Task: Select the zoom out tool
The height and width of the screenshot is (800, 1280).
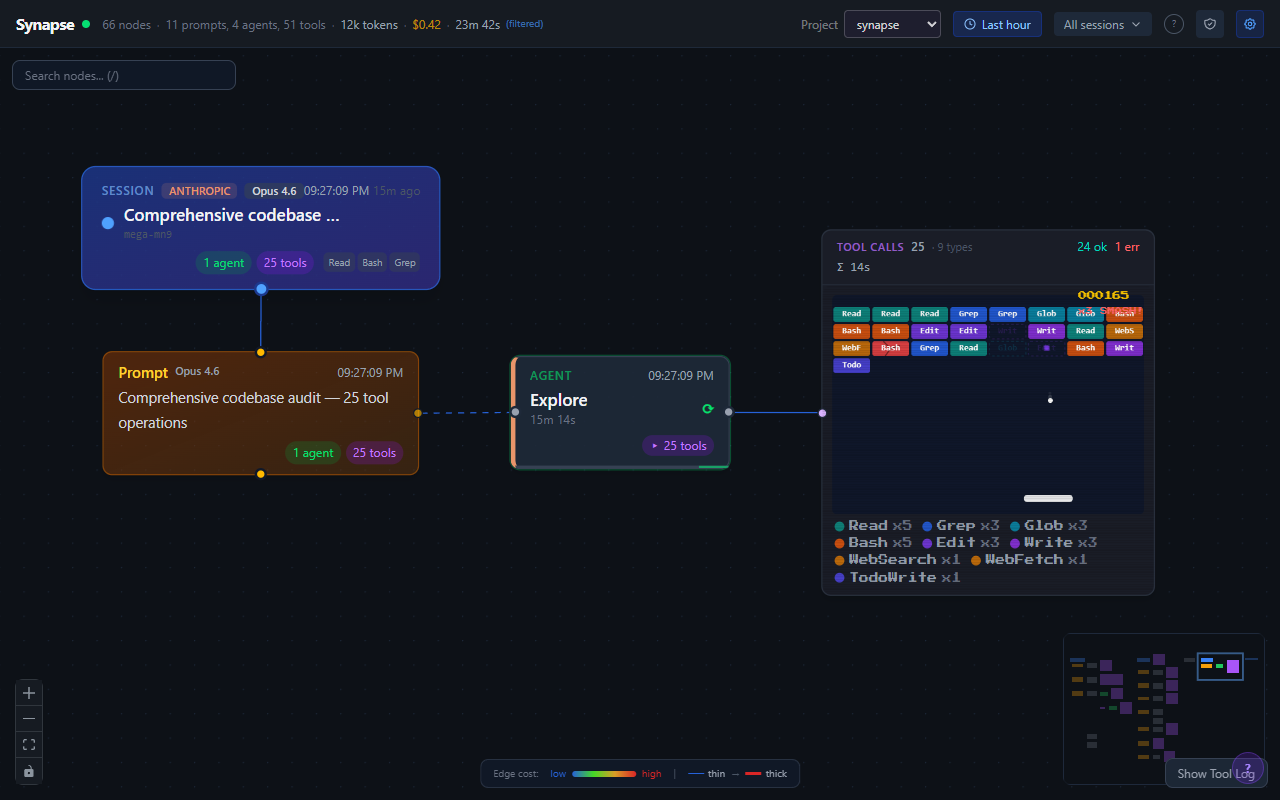Action: (28, 718)
